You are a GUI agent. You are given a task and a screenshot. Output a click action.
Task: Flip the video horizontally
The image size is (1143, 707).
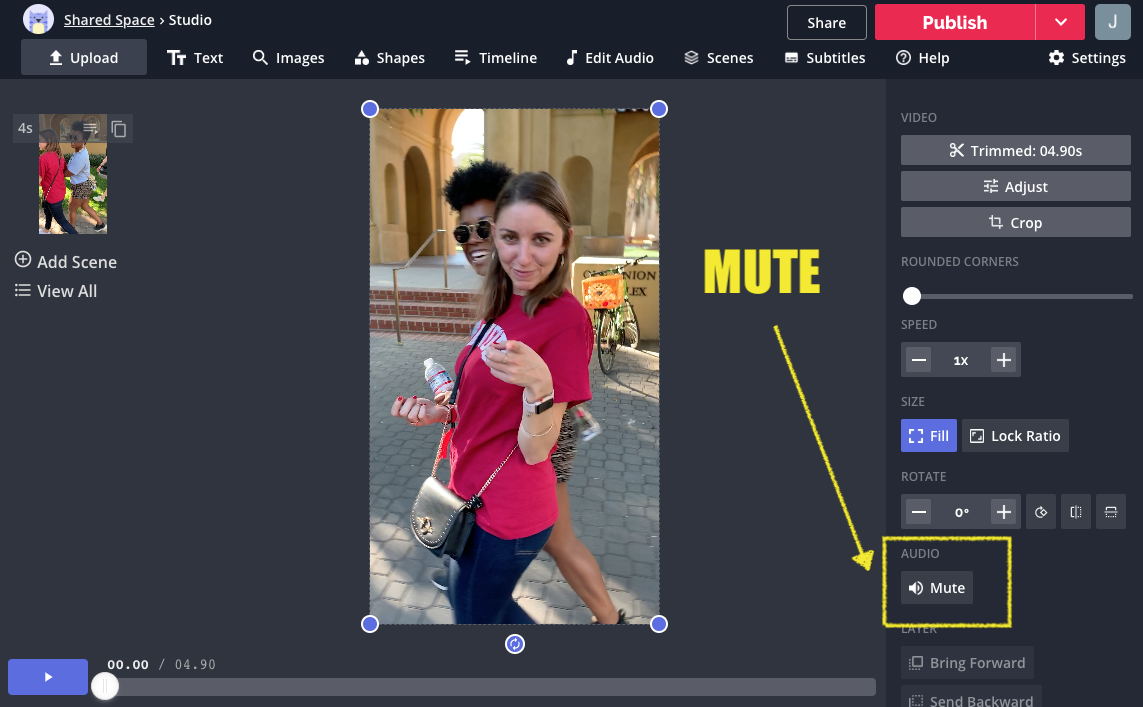tap(1076, 512)
